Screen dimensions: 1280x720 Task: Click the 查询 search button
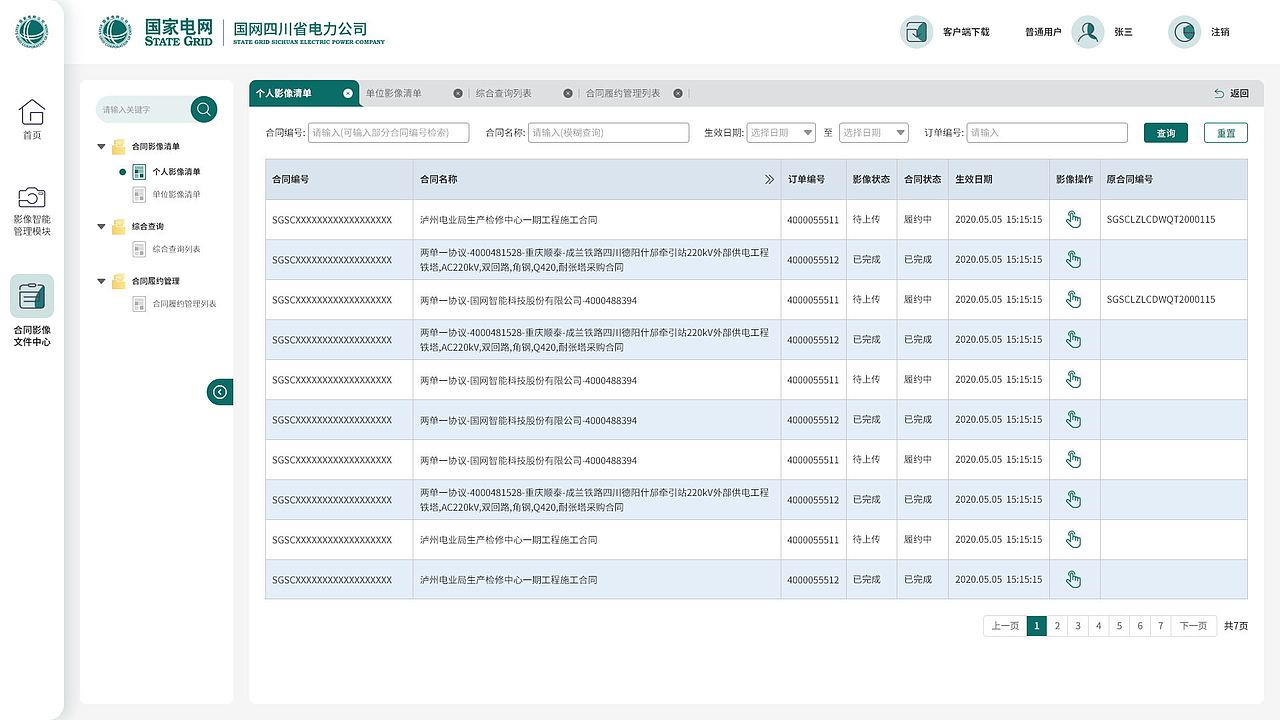(x=1166, y=132)
